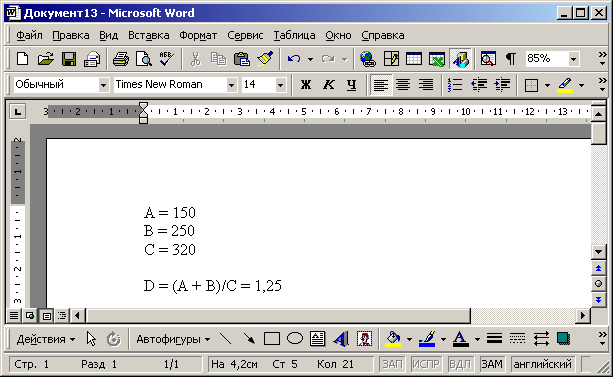Open the Таблица menu

[294, 35]
